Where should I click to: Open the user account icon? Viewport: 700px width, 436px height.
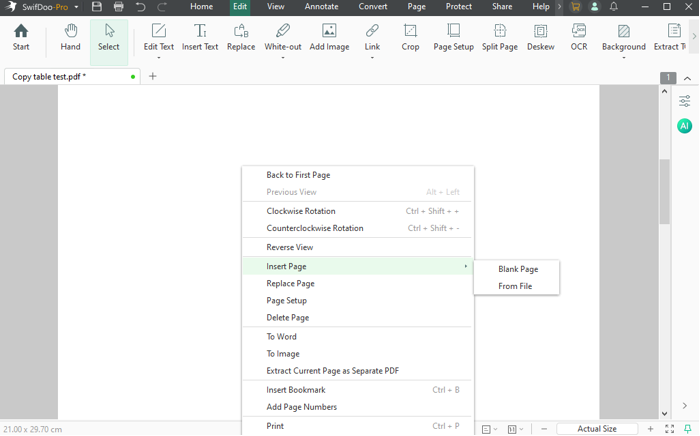594,7
